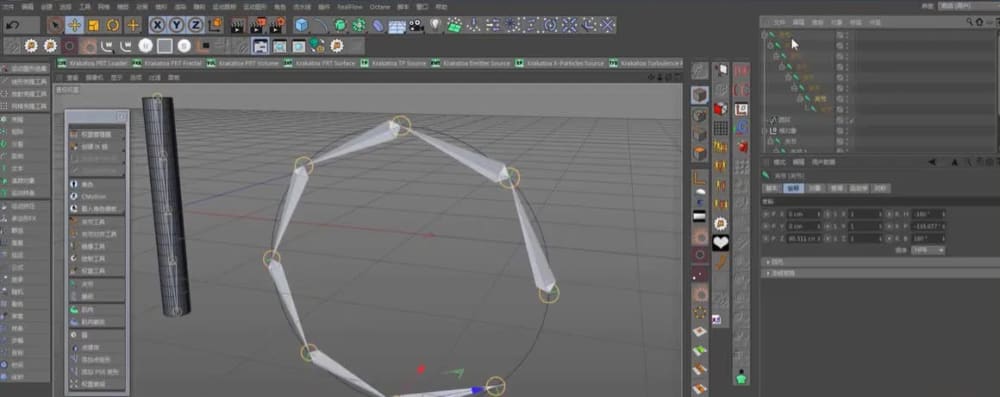Image resolution: width=1000 pixels, height=397 pixels.
Task: Switch to the first Basic attribute tab
Action: 772,188
